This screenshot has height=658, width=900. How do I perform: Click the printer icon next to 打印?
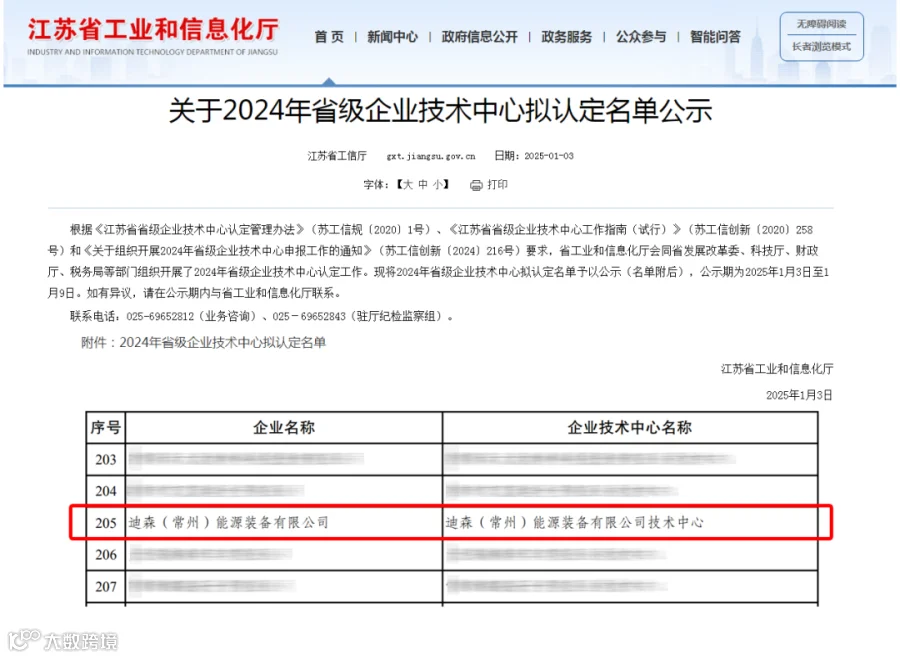[476, 185]
